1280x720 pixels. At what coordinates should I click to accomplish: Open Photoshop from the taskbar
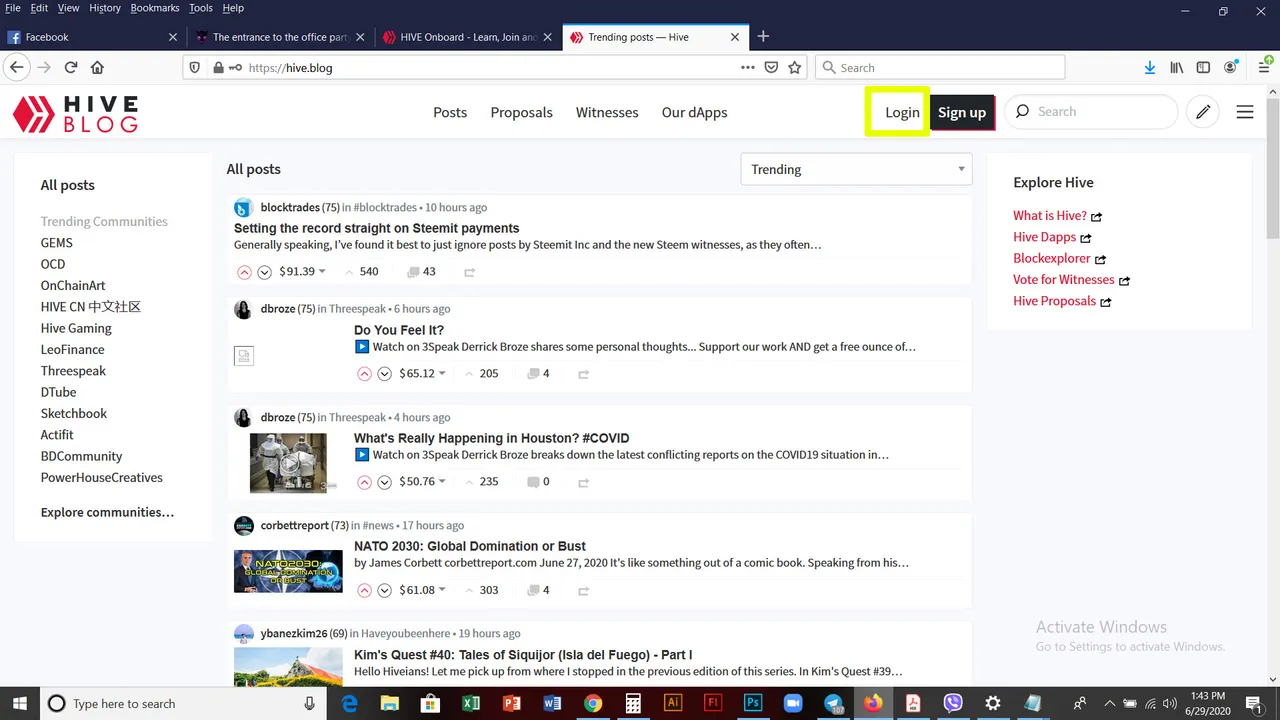tap(753, 703)
